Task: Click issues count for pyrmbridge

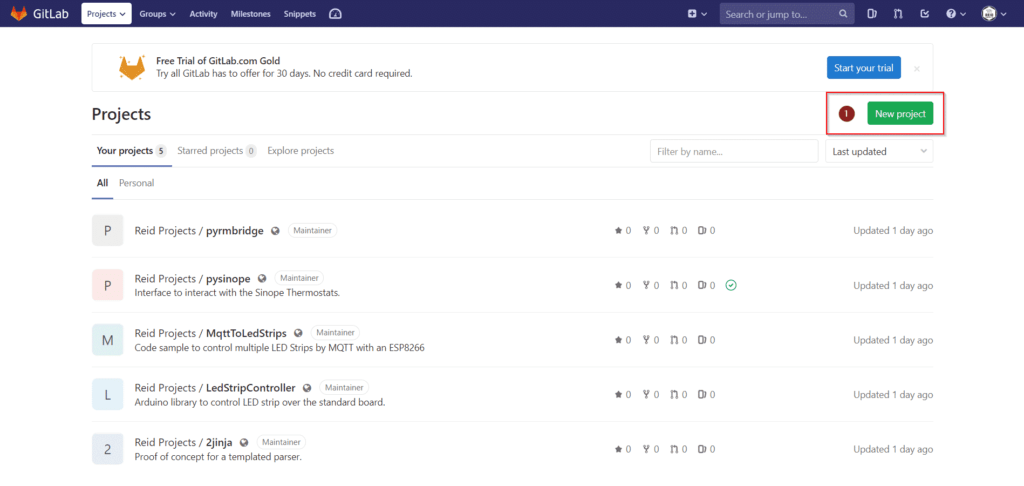Action: click(x=707, y=231)
